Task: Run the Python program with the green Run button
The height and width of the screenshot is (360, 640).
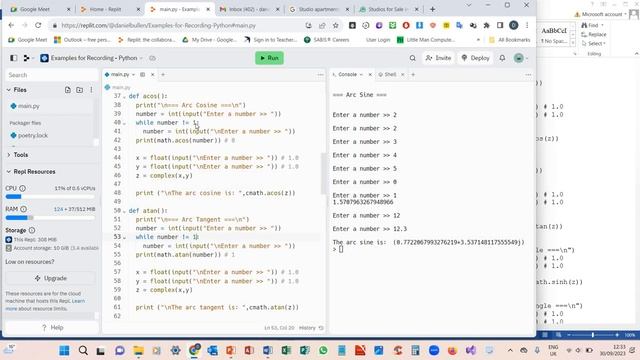Action: 269,58
